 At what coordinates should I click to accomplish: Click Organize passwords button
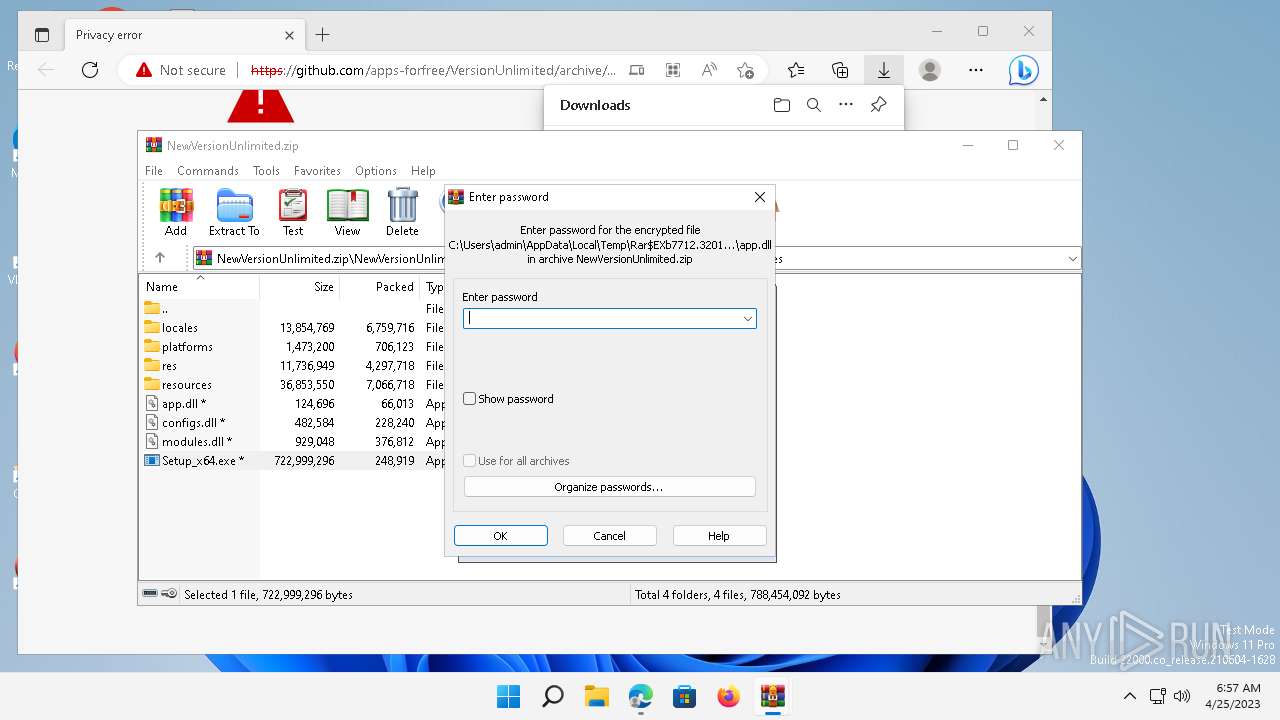coord(609,487)
